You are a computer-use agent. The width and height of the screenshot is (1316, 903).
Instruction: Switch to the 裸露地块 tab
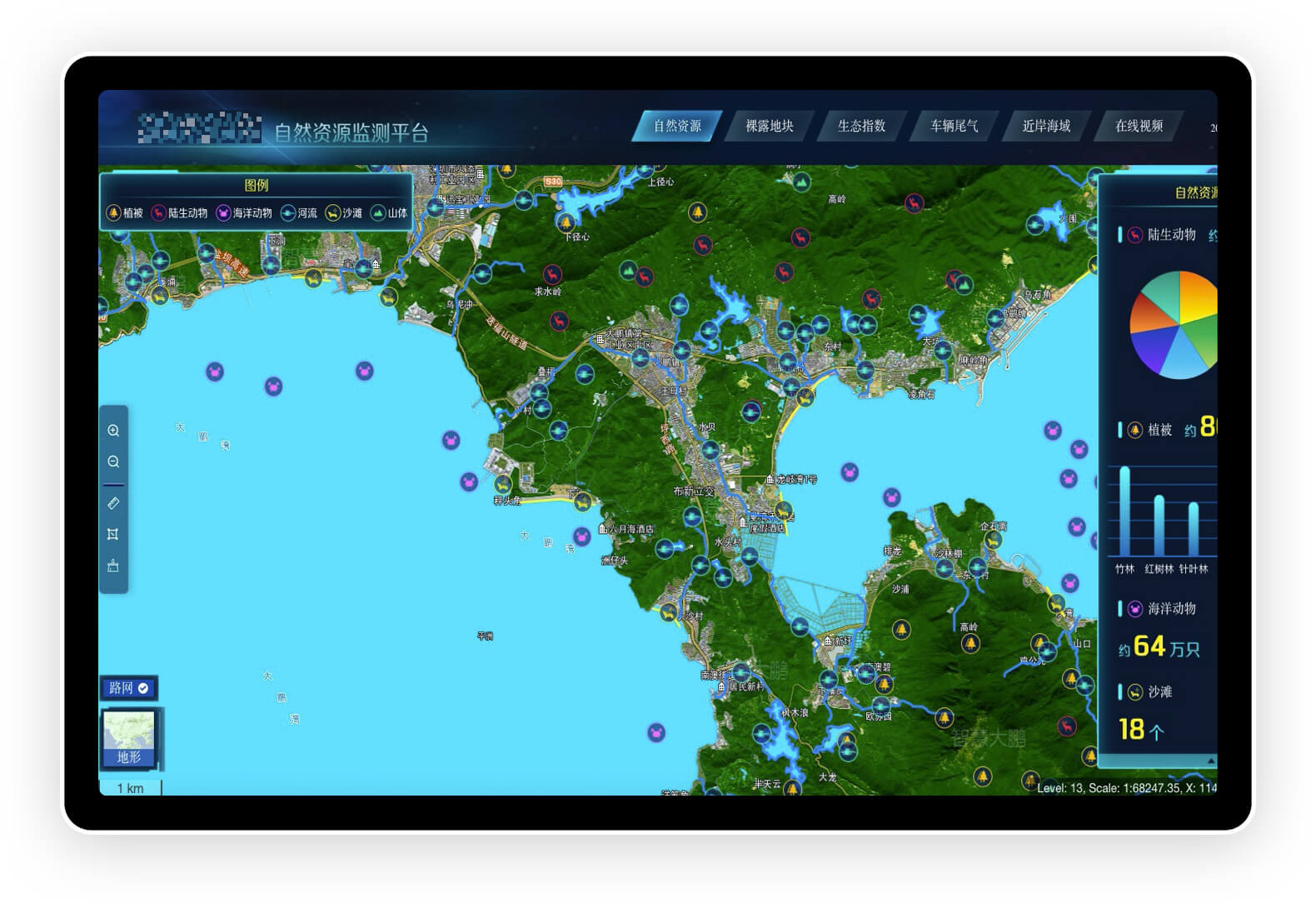pos(769,126)
